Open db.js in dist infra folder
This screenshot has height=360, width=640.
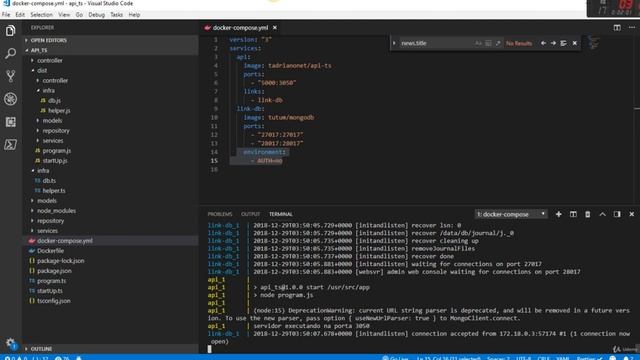click(110, 100)
